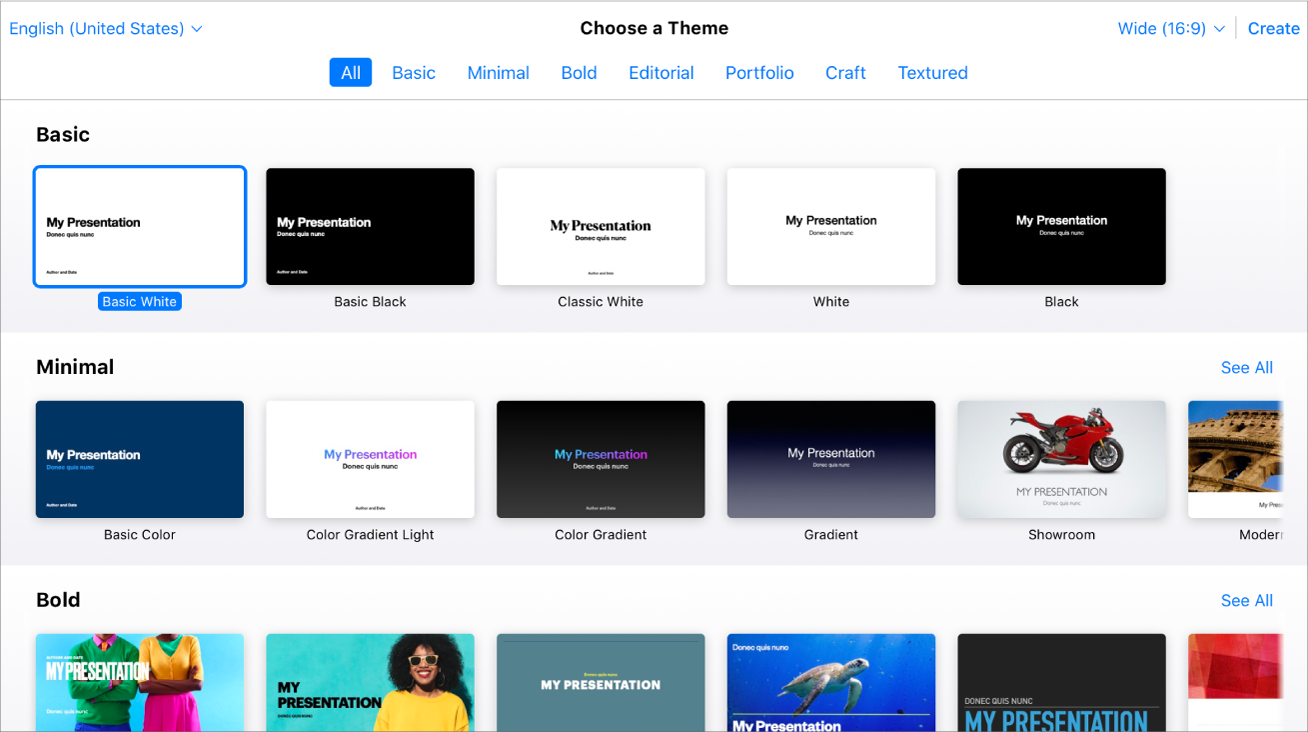Select the All category tab
1308x732 pixels.
pyautogui.click(x=351, y=73)
